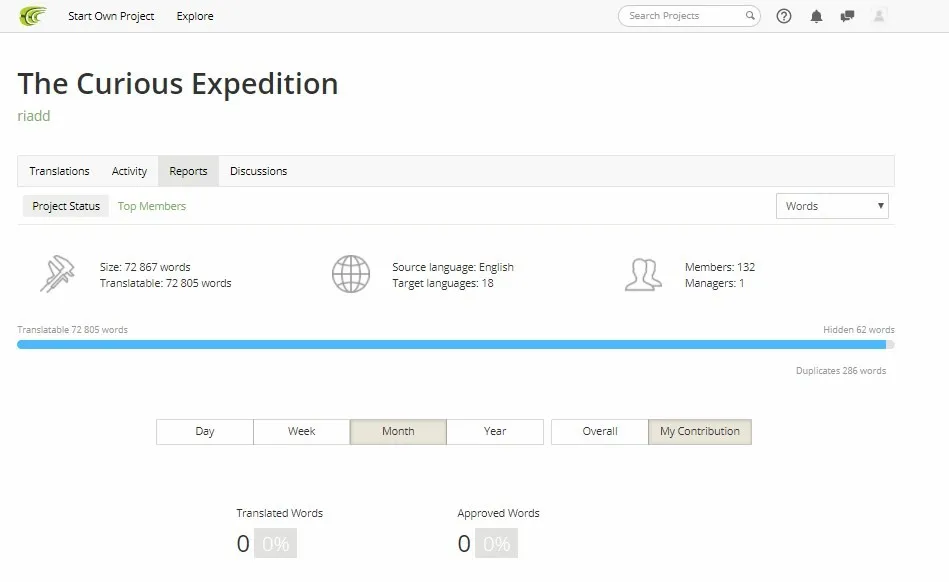Select the Year period

[x=495, y=432]
